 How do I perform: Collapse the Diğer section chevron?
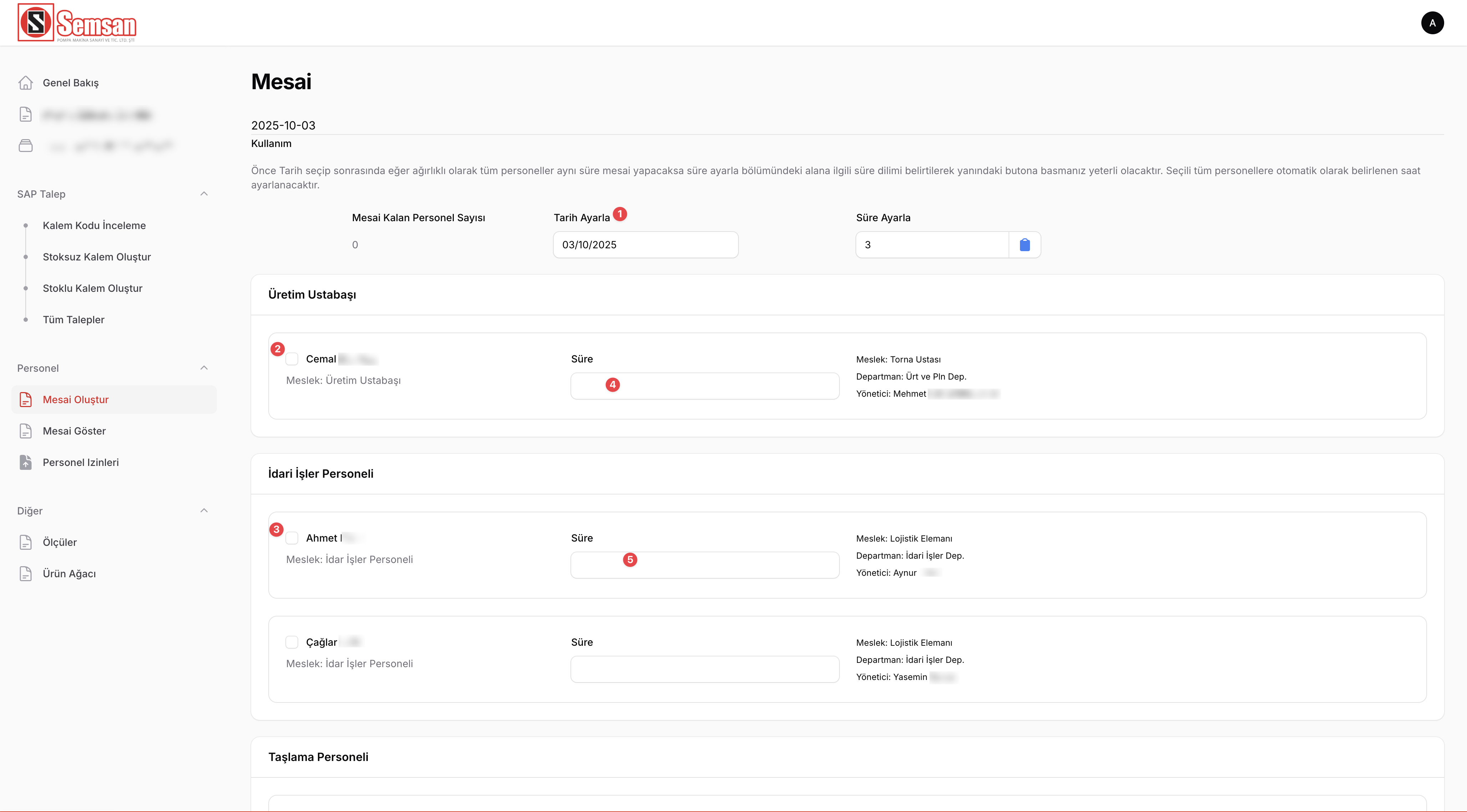point(204,511)
